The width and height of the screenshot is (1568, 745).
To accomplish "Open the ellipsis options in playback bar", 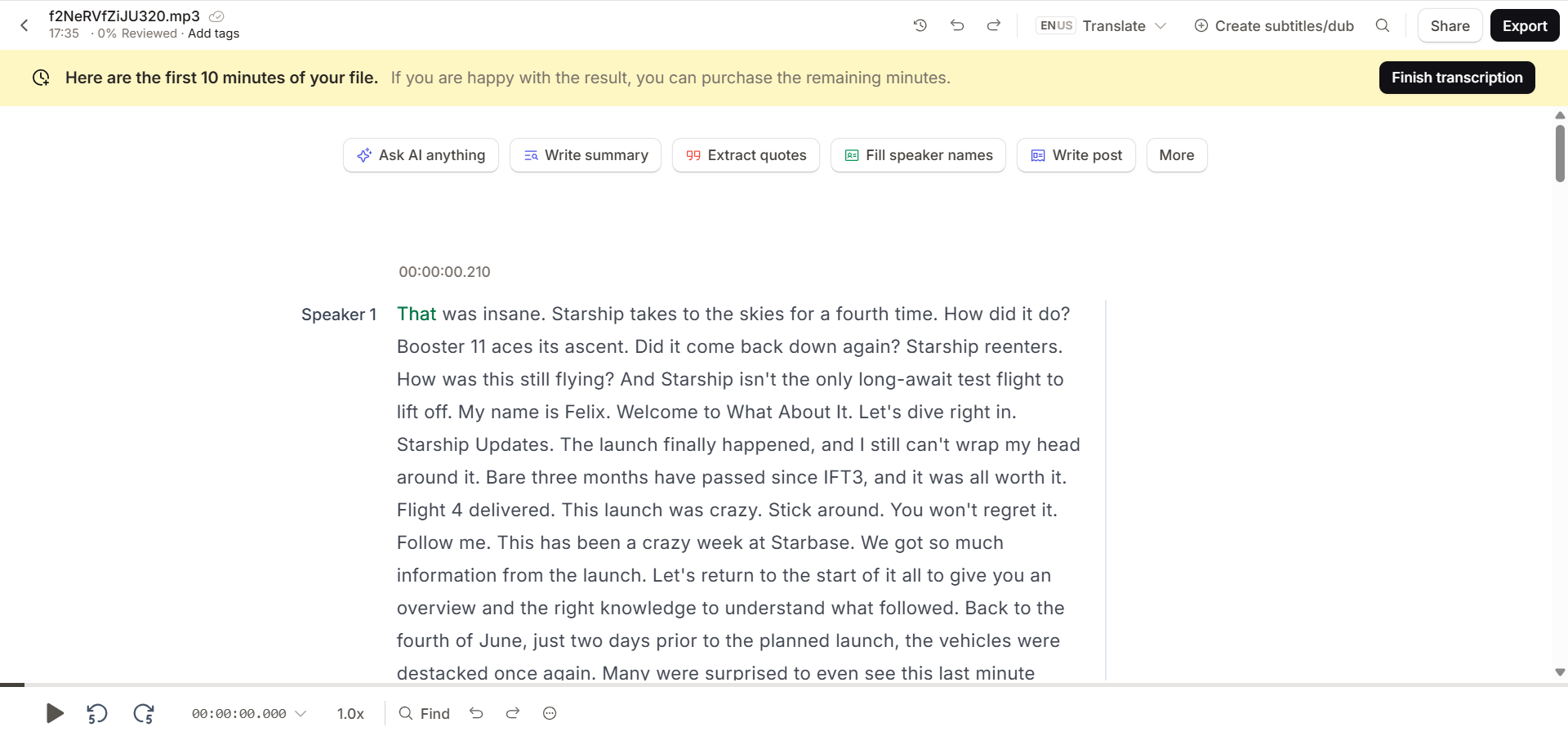I will tap(549, 713).
